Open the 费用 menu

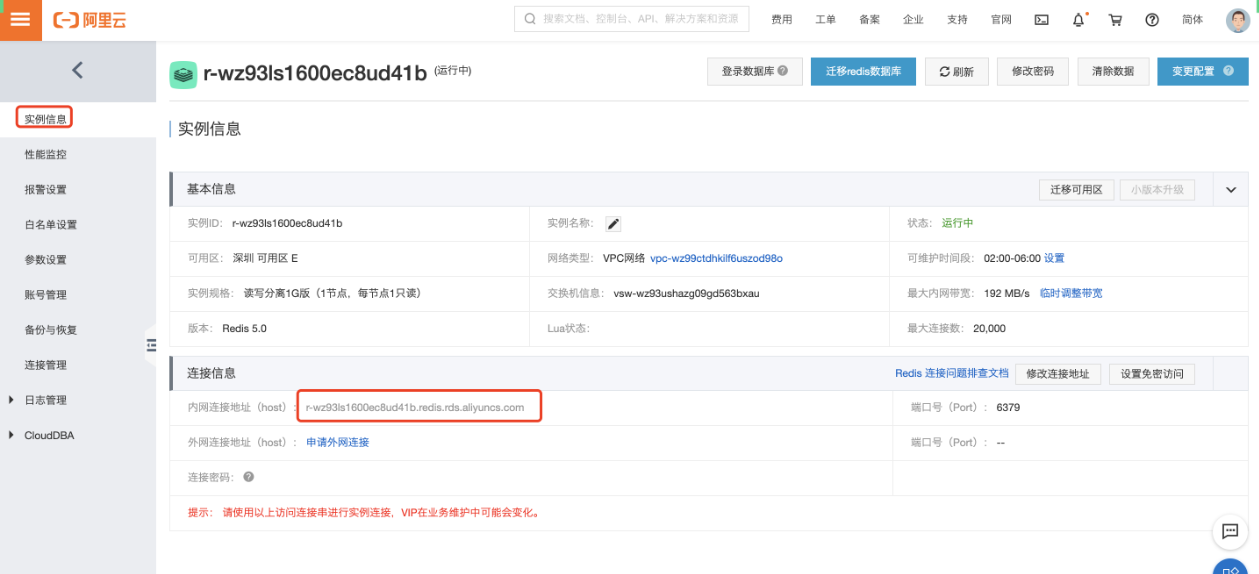781,20
